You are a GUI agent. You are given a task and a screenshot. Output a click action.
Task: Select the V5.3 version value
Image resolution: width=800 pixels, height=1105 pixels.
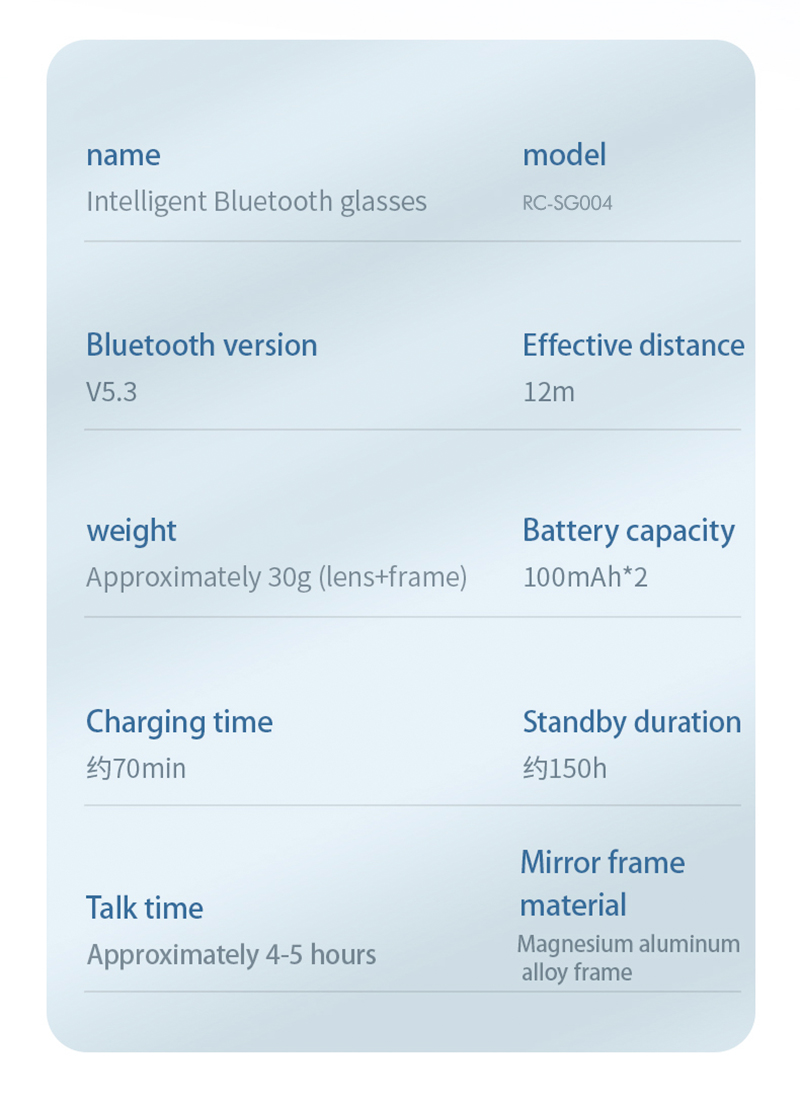tap(111, 391)
